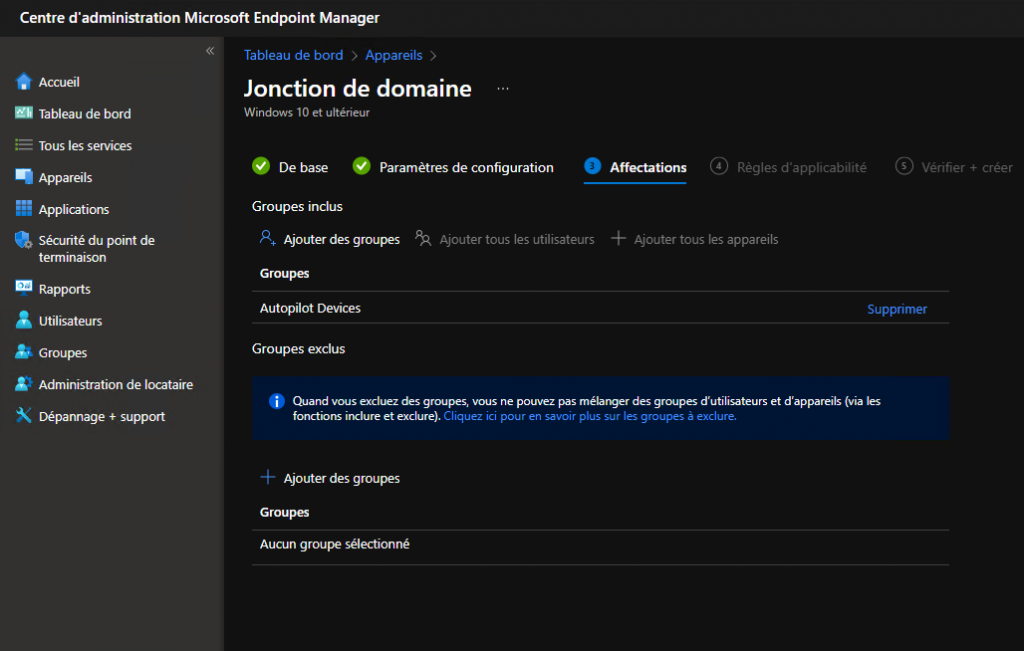Click the step 3 circle for Affectations

[592, 166]
